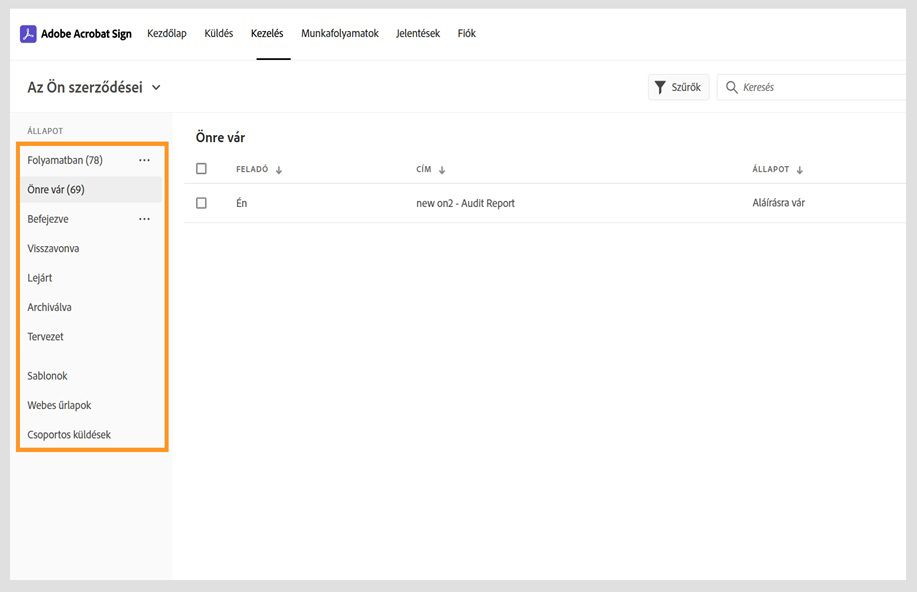
Task: Click into the Keresés search field
Action: pyautogui.click(x=810, y=88)
